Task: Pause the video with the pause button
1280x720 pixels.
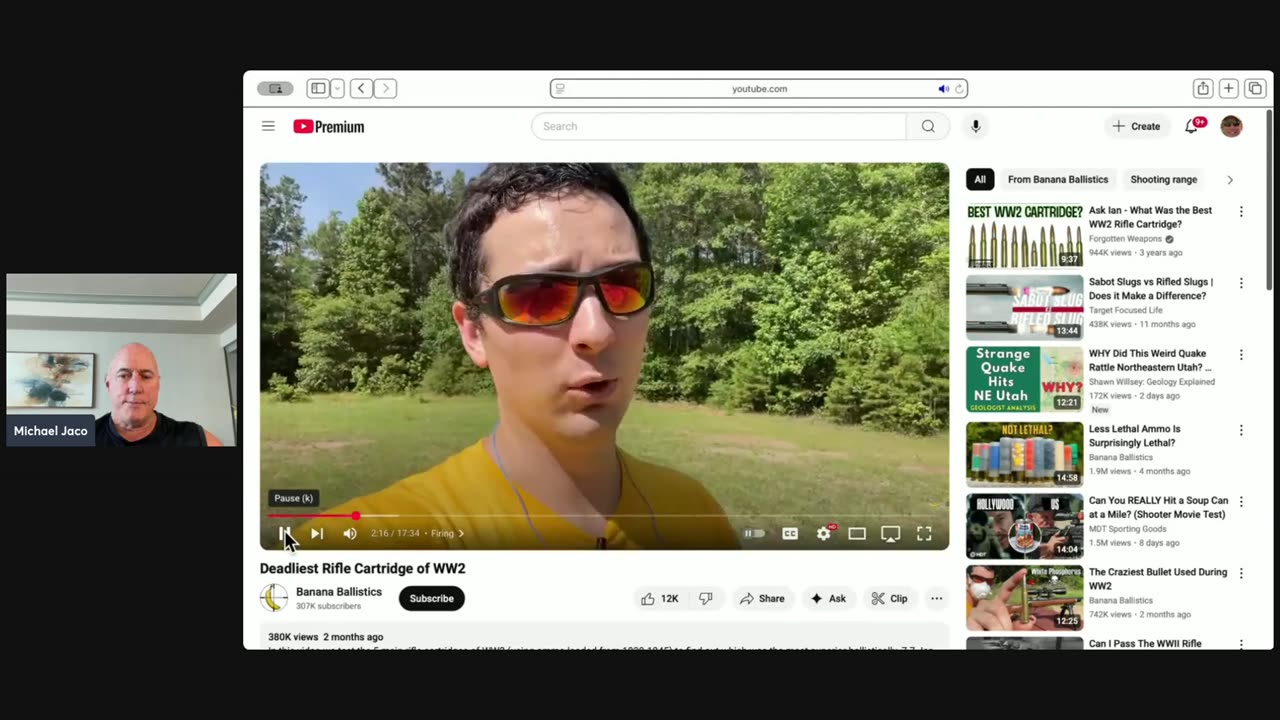Action: tap(284, 534)
